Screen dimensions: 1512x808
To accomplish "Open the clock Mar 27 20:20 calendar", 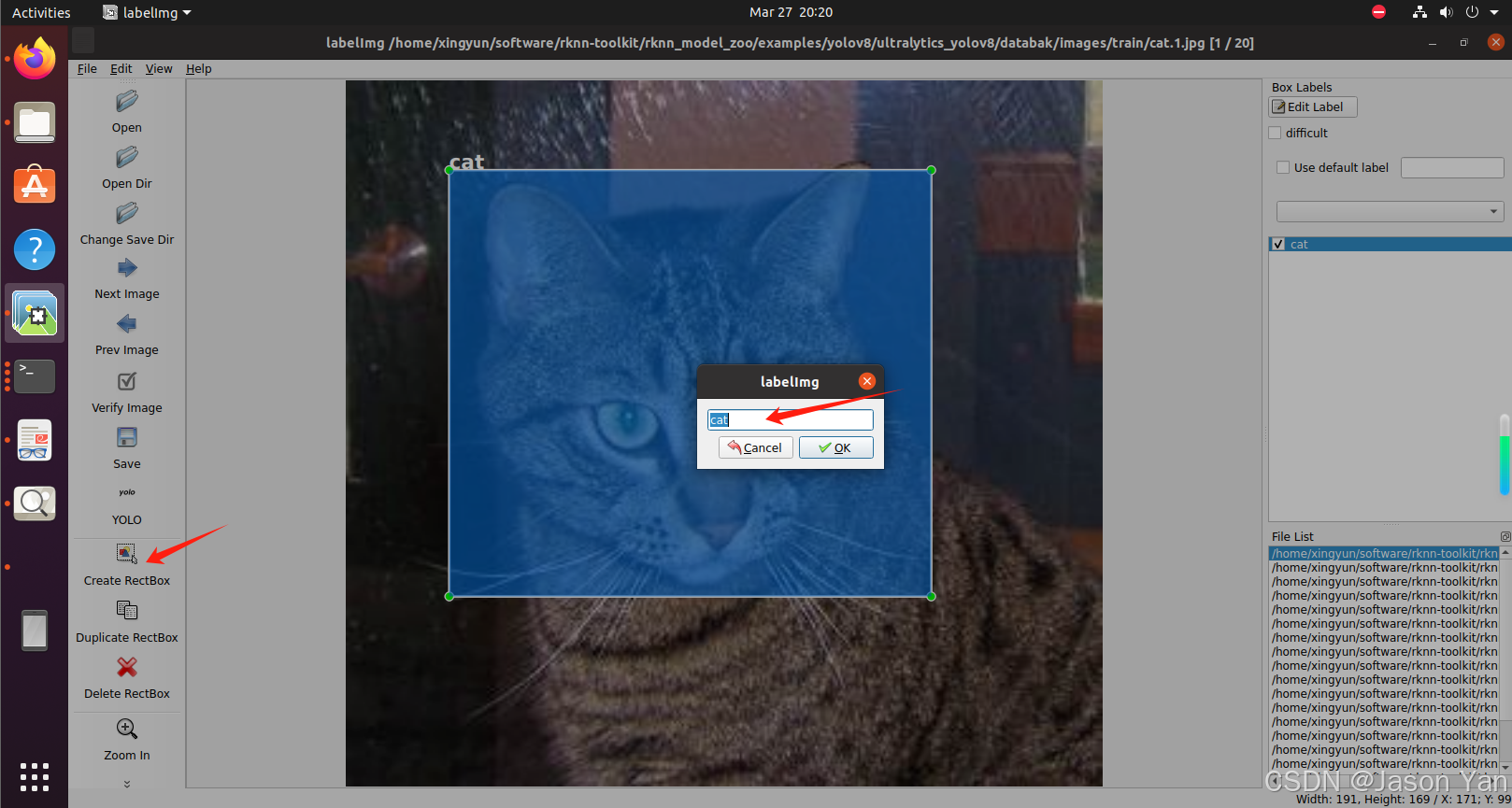I will pyautogui.click(x=791, y=12).
